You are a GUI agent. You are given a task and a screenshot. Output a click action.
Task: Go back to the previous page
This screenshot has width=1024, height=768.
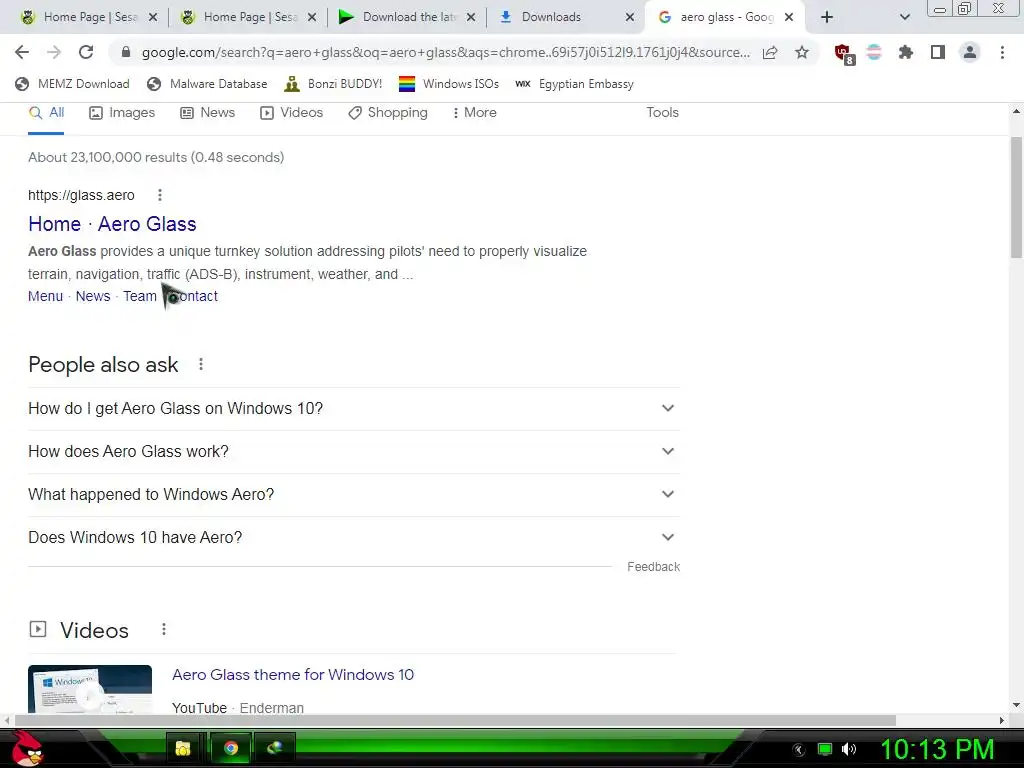22,52
